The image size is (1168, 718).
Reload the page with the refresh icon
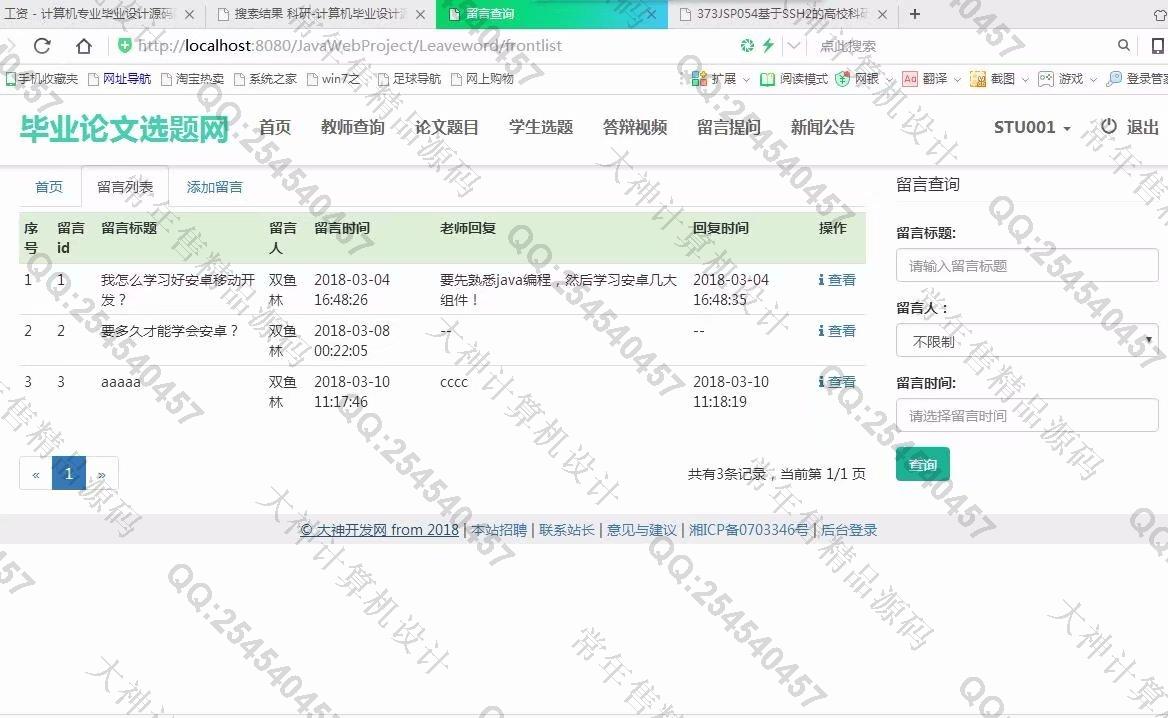(42, 46)
